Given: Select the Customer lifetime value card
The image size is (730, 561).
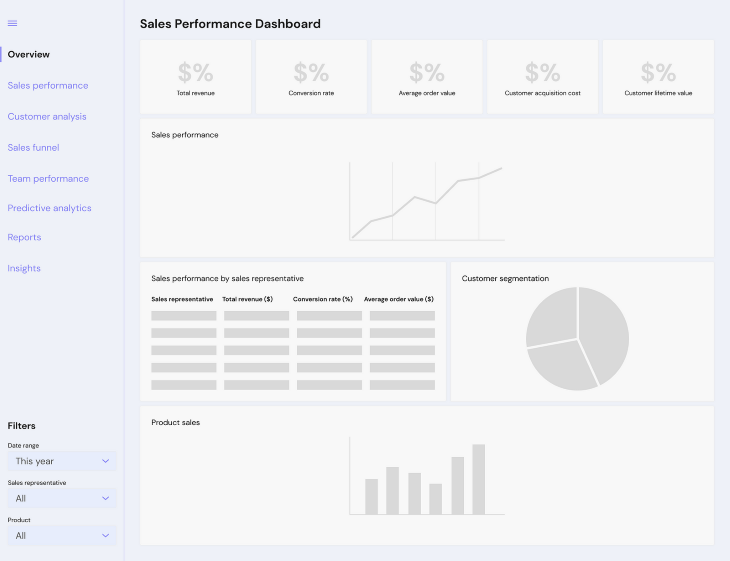Looking at the screenshot, I should [x=658, y=77].
